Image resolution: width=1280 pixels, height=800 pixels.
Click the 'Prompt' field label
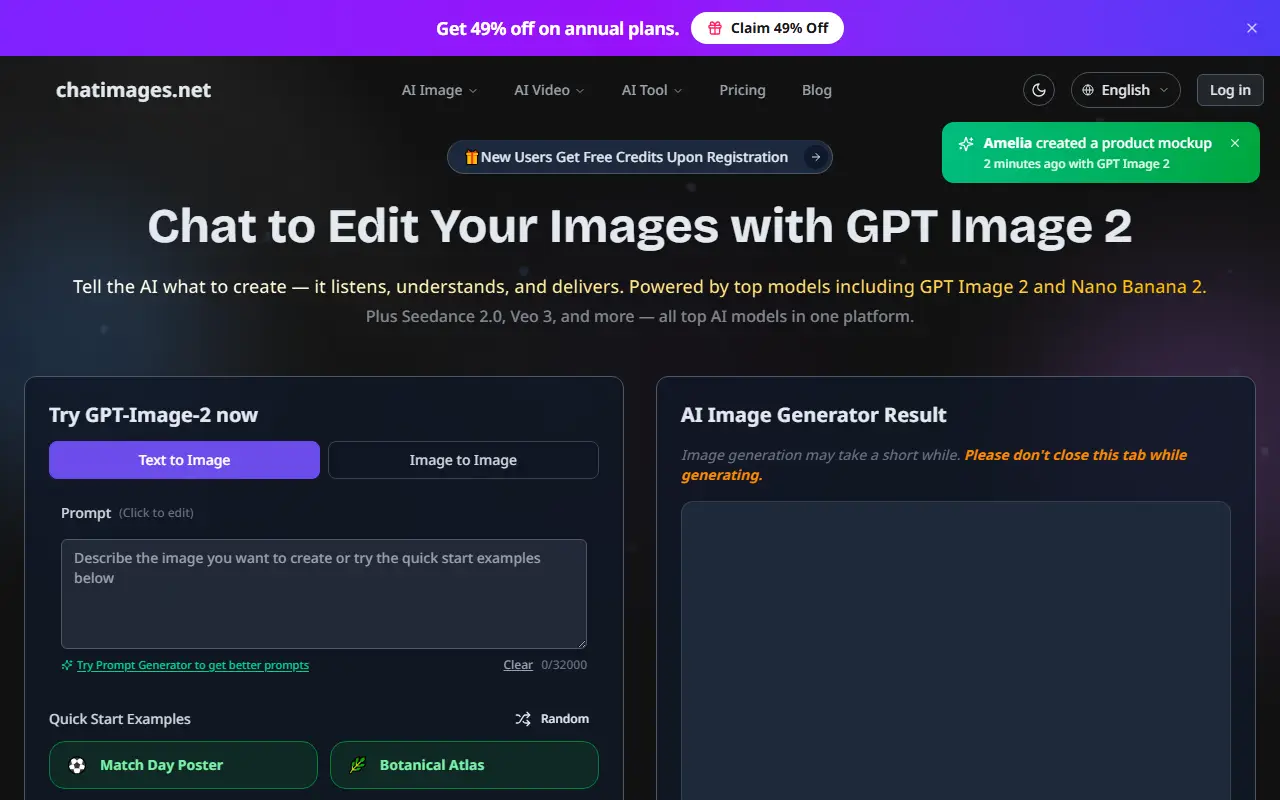(86, 513)
